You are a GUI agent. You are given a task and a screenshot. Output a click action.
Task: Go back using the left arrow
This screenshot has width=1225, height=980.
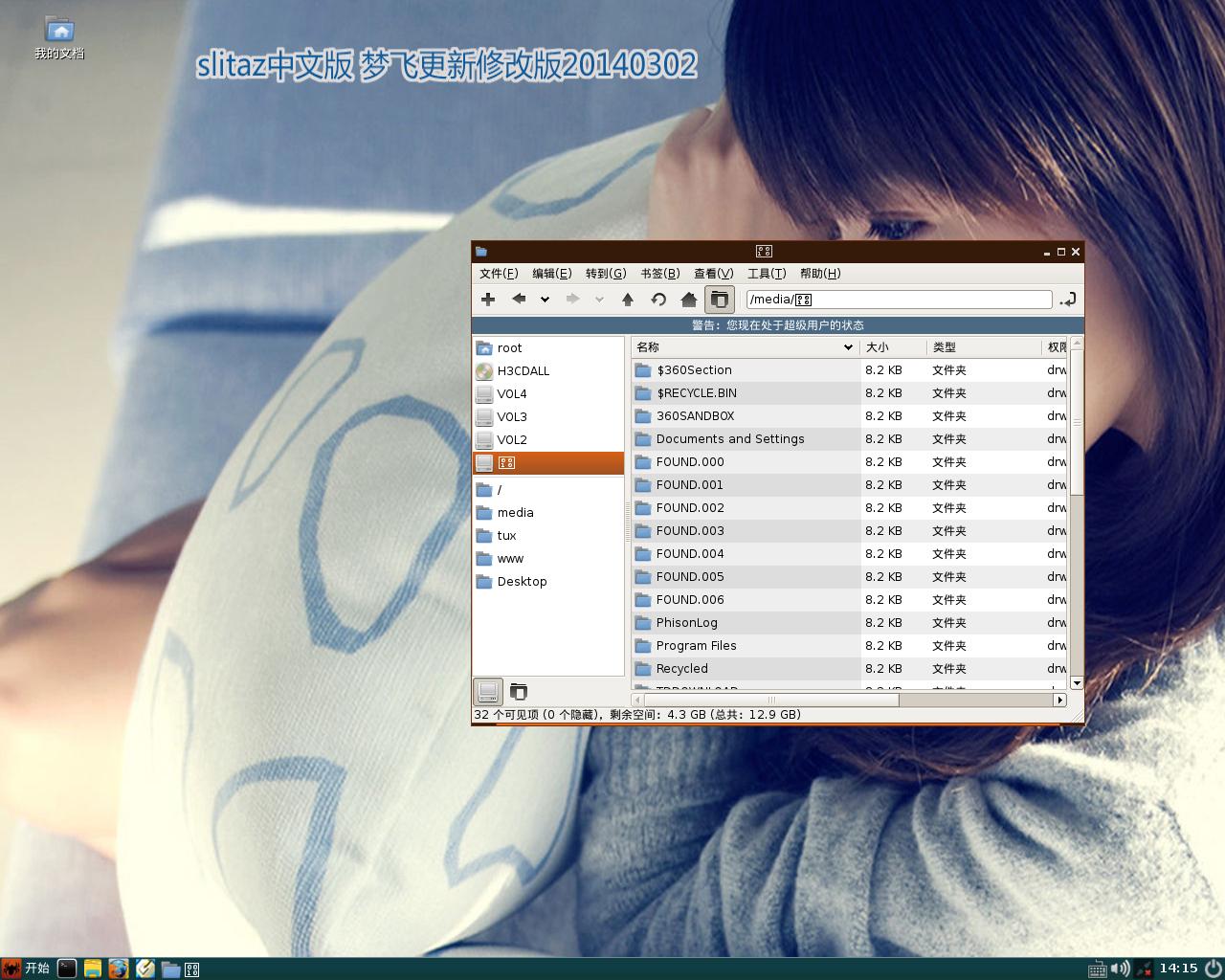(519, 300)
